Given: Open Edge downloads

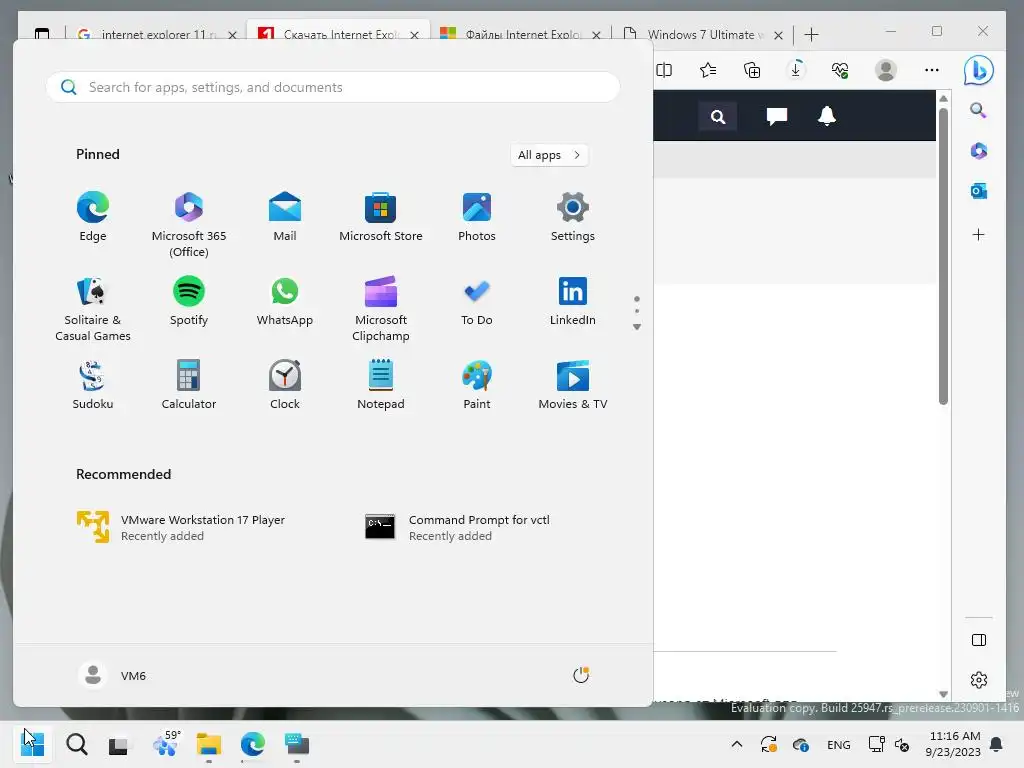Looking at the screenshot, I should point(796,70).
